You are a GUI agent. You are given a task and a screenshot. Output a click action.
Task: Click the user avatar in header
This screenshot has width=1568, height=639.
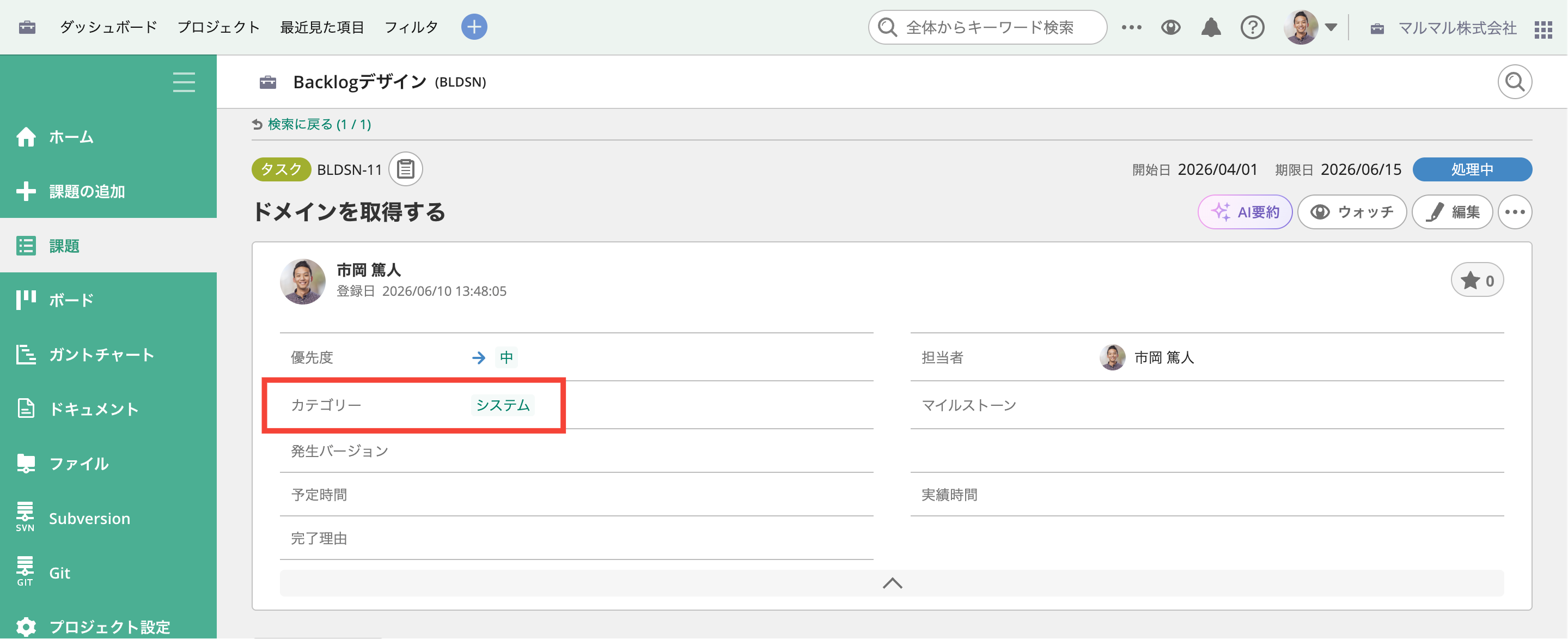click(1301, 27)
